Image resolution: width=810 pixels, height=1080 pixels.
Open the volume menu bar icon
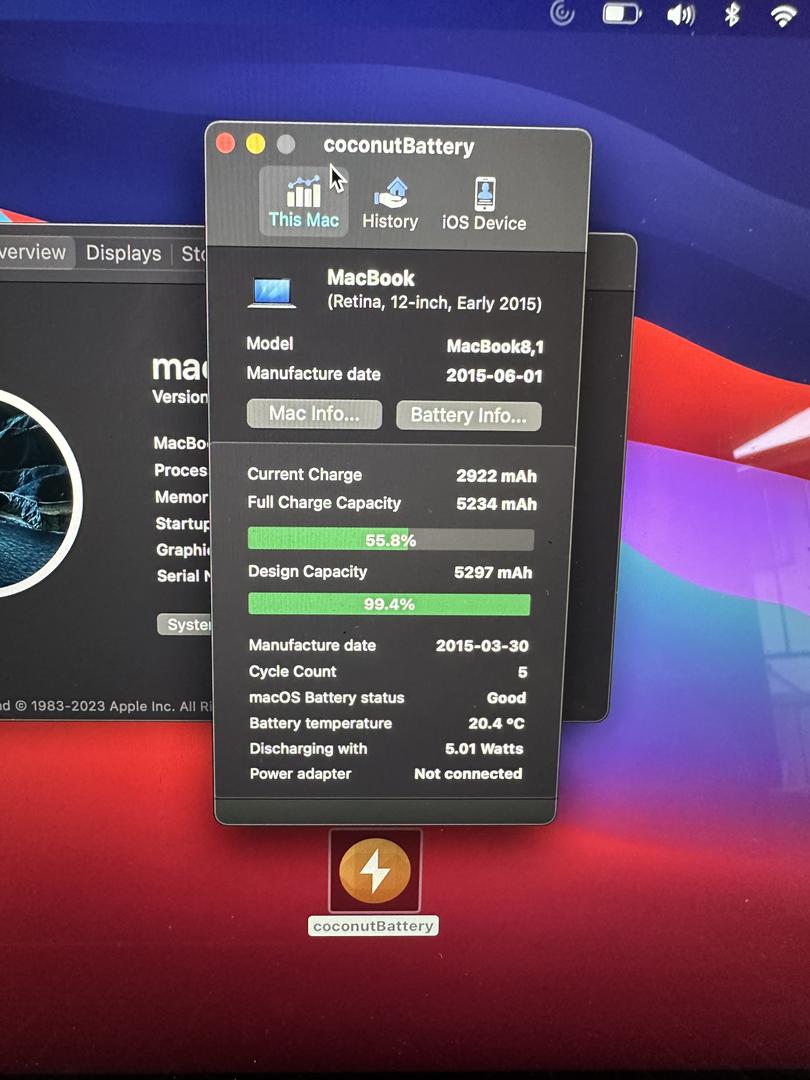pyautogui.click(x=681, y=14)
